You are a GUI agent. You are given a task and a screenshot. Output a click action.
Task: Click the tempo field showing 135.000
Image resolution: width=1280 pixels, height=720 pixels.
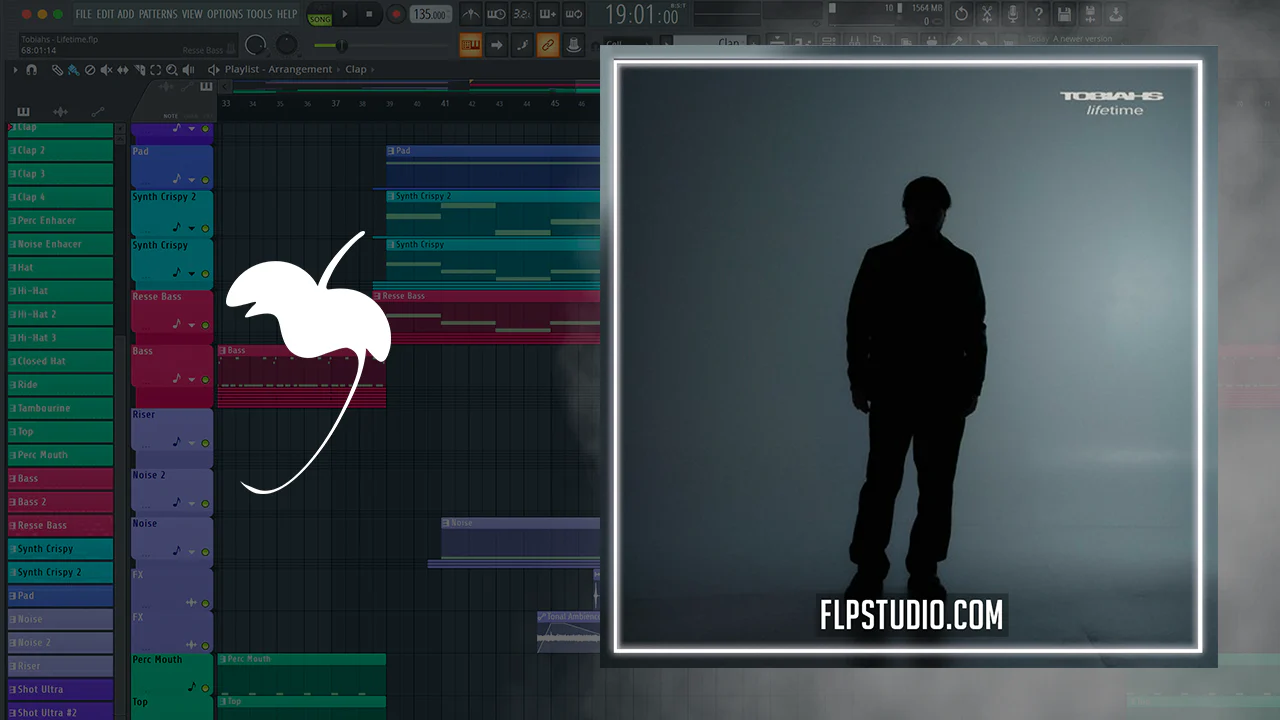tap(430, 15)
